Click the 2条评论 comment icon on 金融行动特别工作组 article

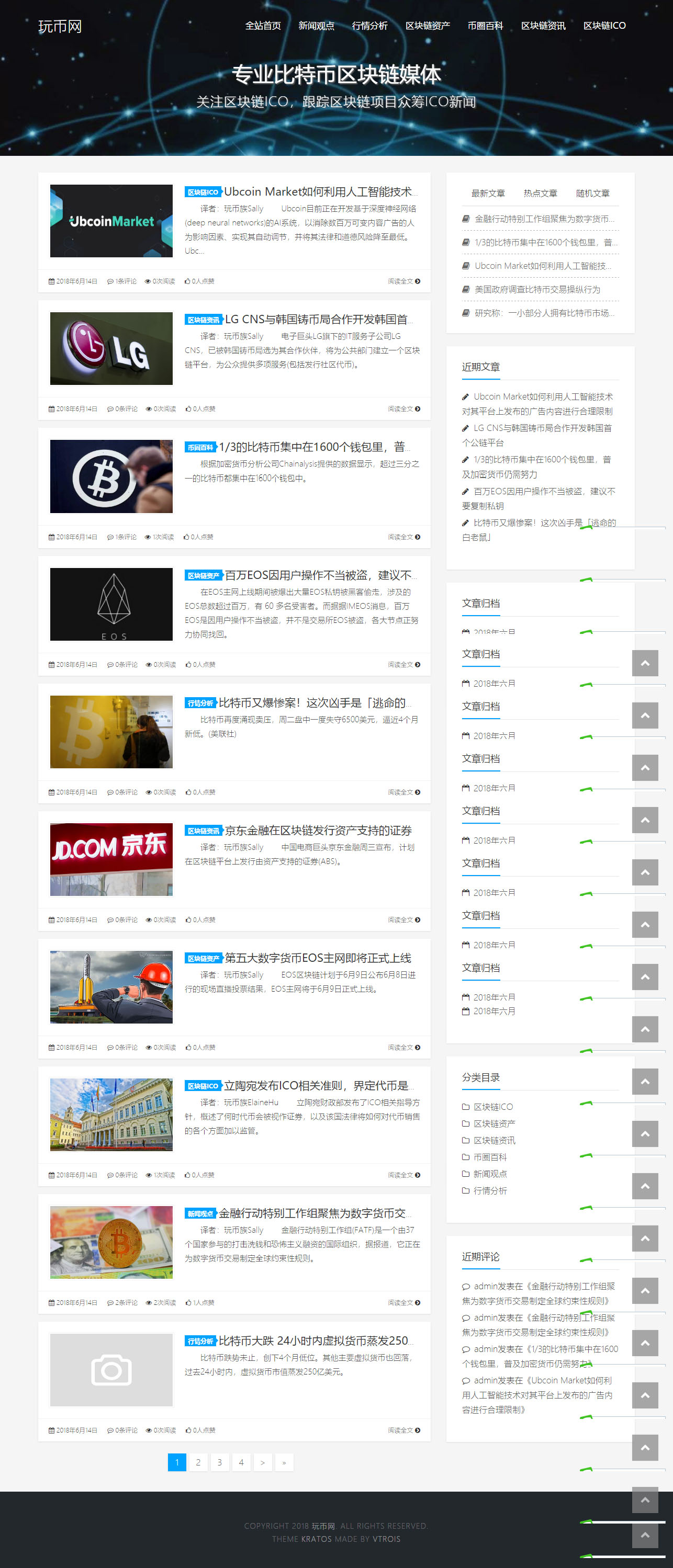(110, 1303)
